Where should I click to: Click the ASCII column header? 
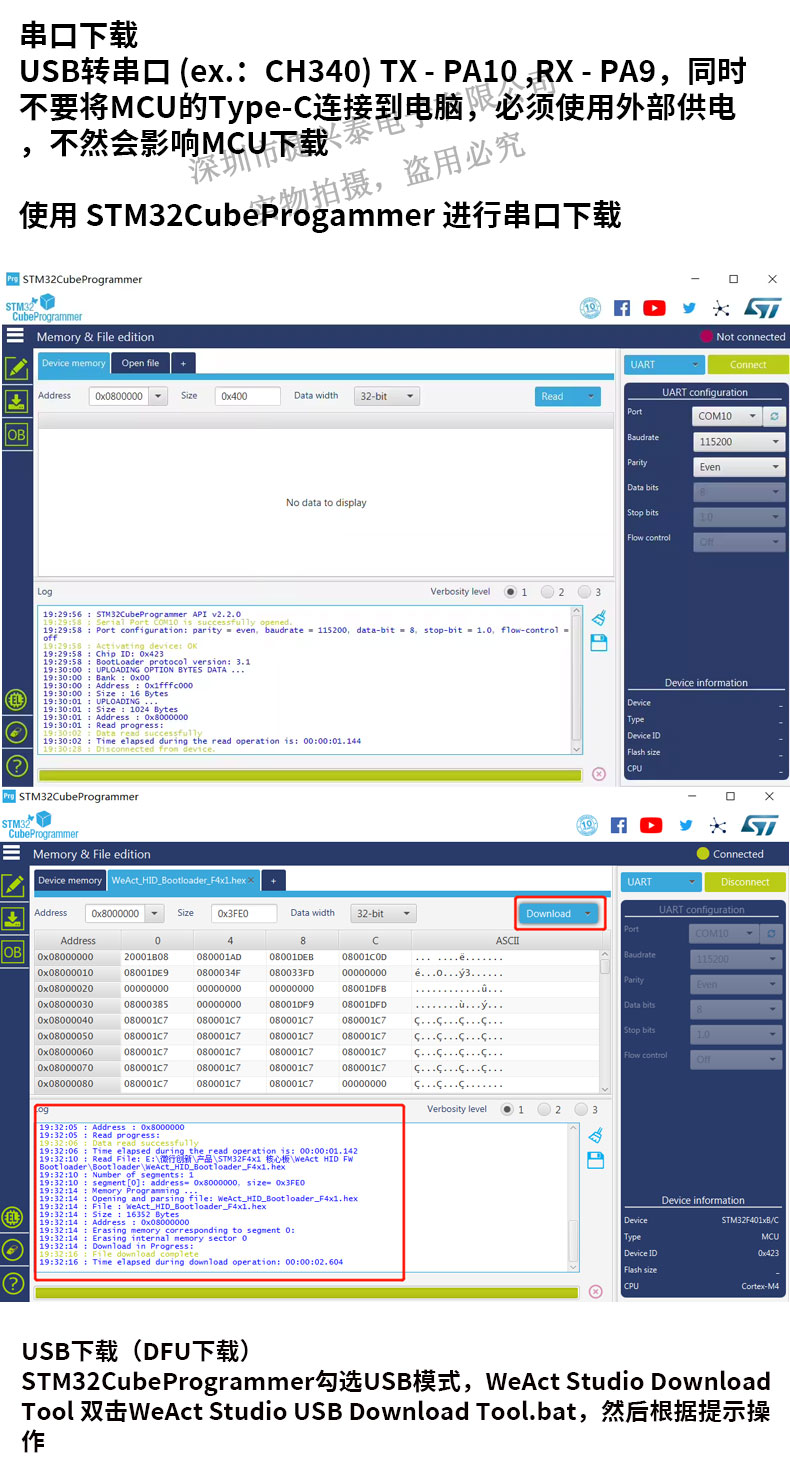pyautogui.click(x=507, y=940)
